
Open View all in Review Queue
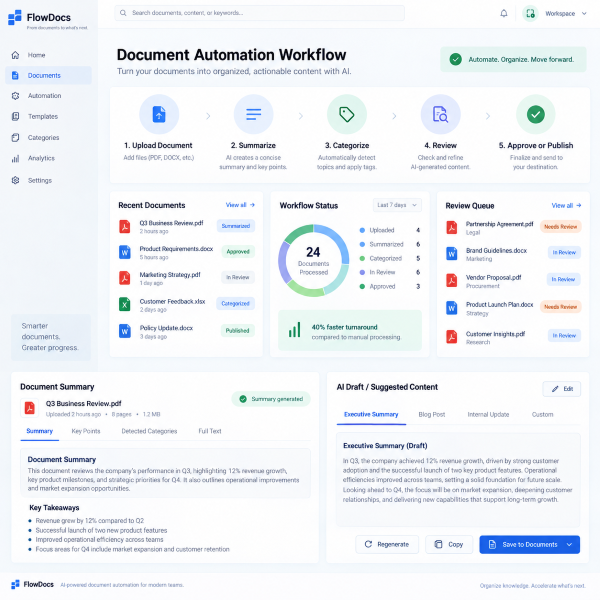[566, 205]
